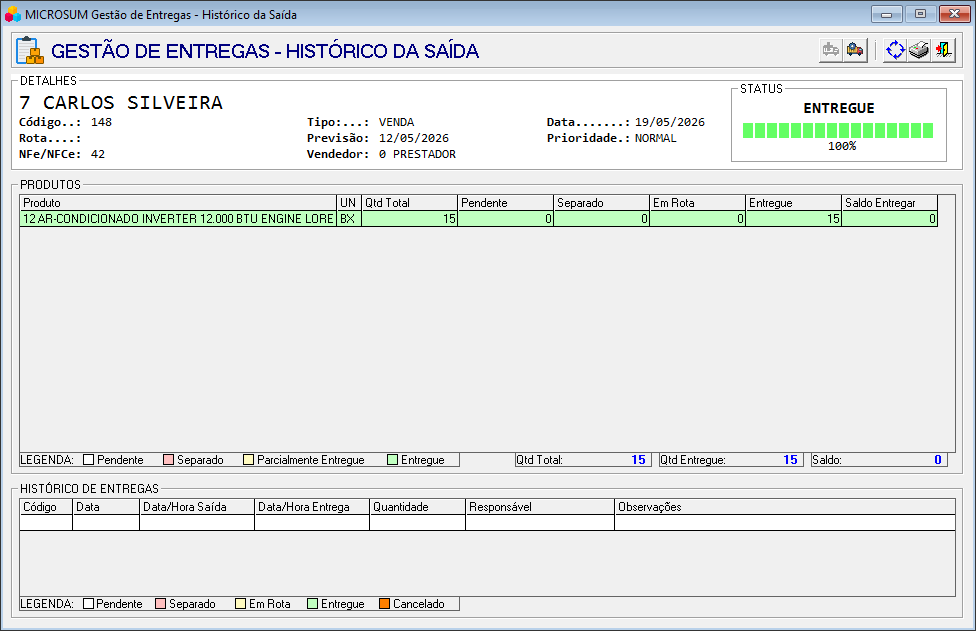Exit the screen with the door icon
Screen dimensions: 976x631
943,50
